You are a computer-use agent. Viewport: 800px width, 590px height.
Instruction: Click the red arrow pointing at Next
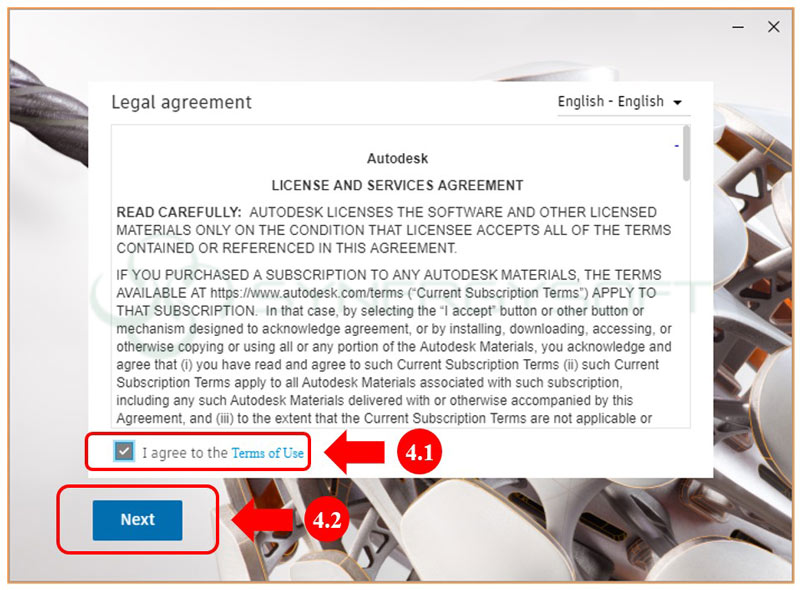[263, 520]
